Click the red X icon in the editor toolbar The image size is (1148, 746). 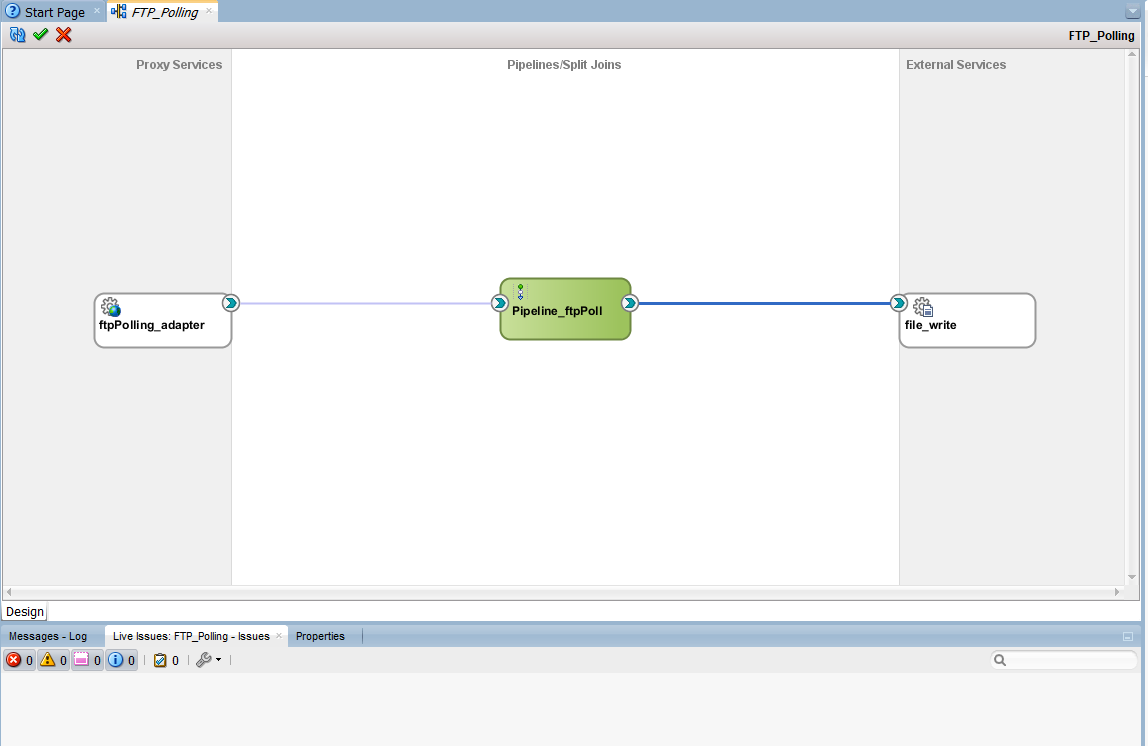[x=64, y=35]
